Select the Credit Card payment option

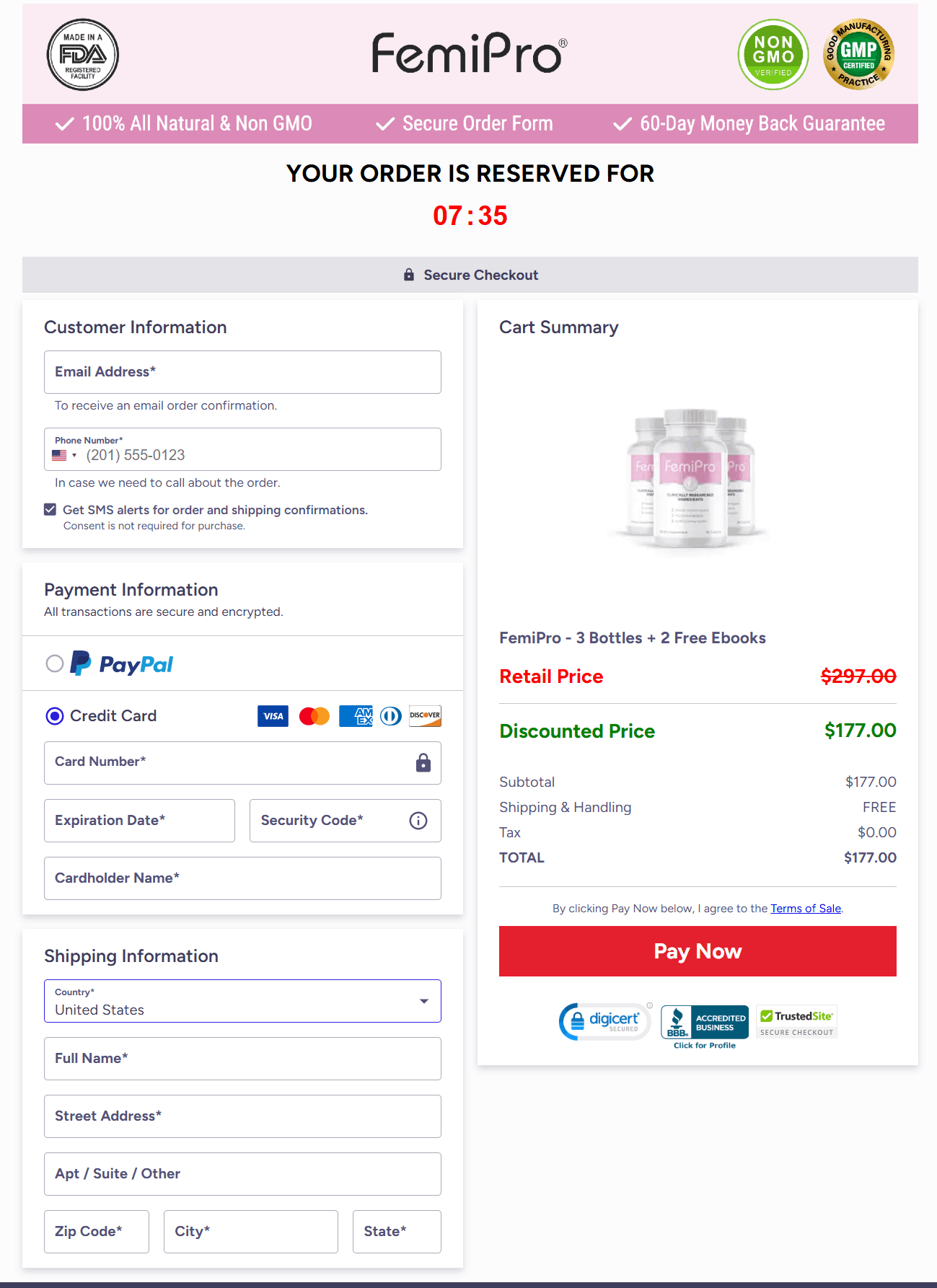54,715
